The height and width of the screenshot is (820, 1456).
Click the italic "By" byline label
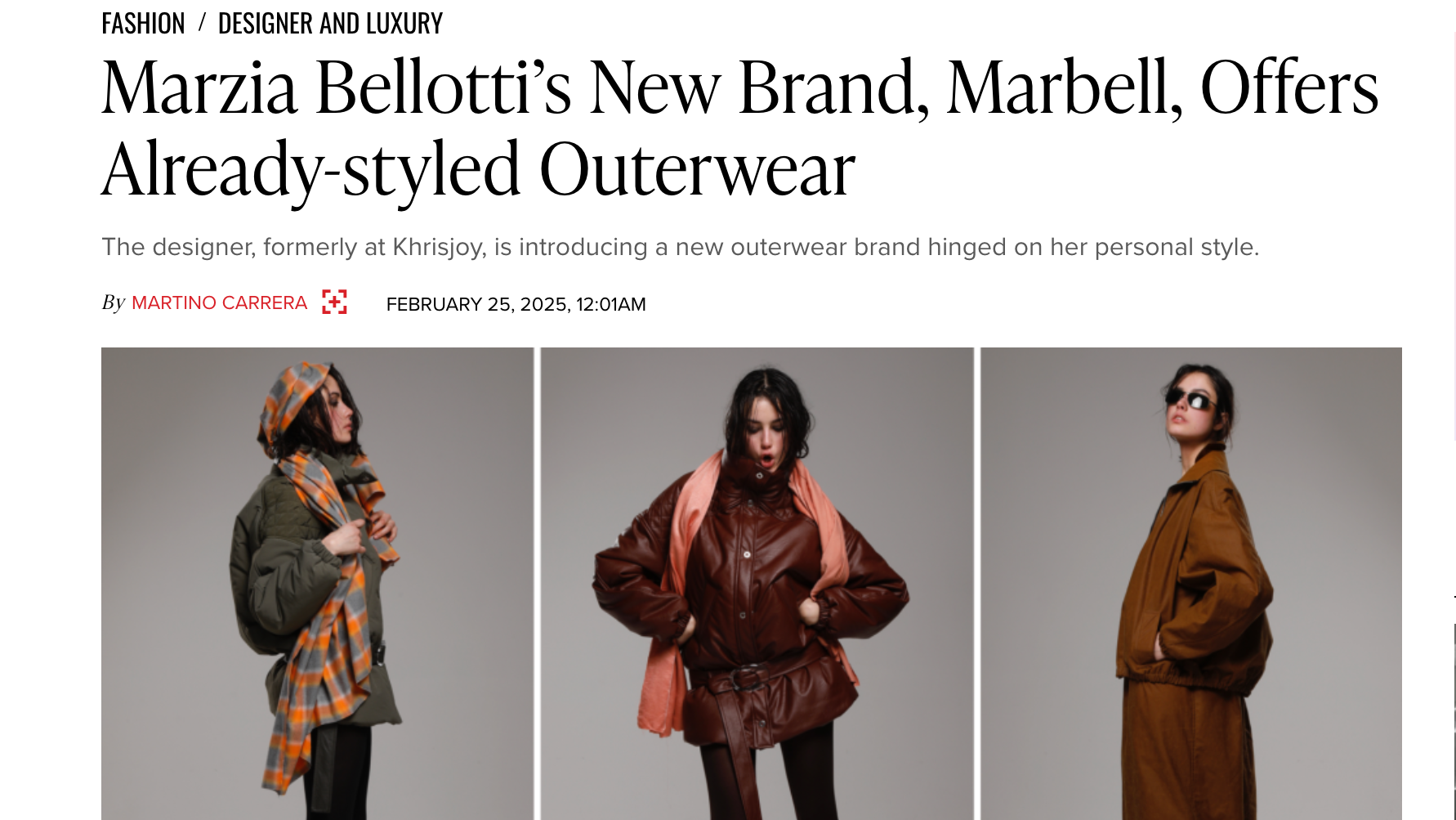point(113,302)
